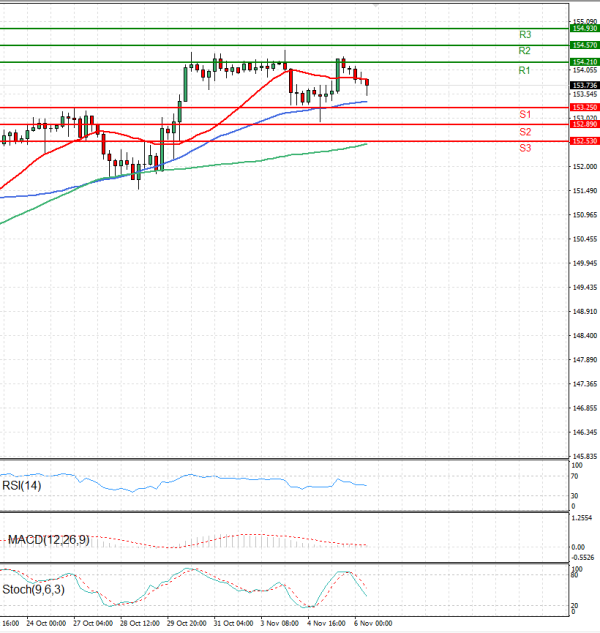Select the S1 support label
Viewport: 600px width, 633px height.
[x=524, y=114]
